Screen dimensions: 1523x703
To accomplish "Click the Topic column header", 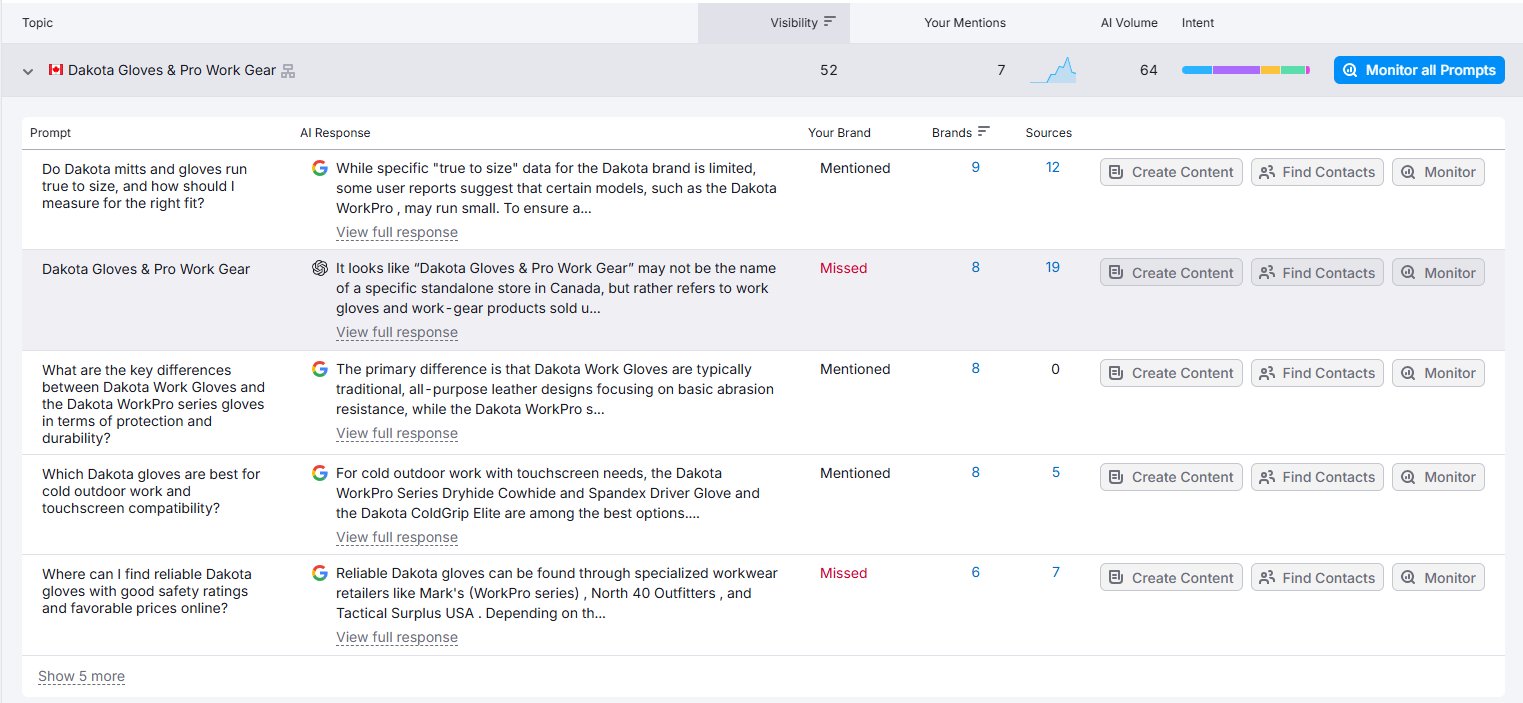I will coord(38,22).
